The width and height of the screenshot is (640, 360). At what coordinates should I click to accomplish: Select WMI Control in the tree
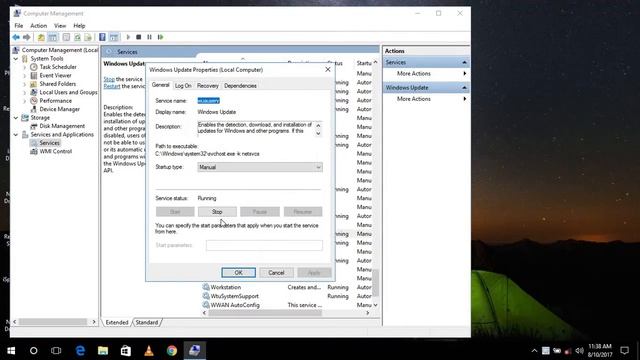(x=56, y=151)
